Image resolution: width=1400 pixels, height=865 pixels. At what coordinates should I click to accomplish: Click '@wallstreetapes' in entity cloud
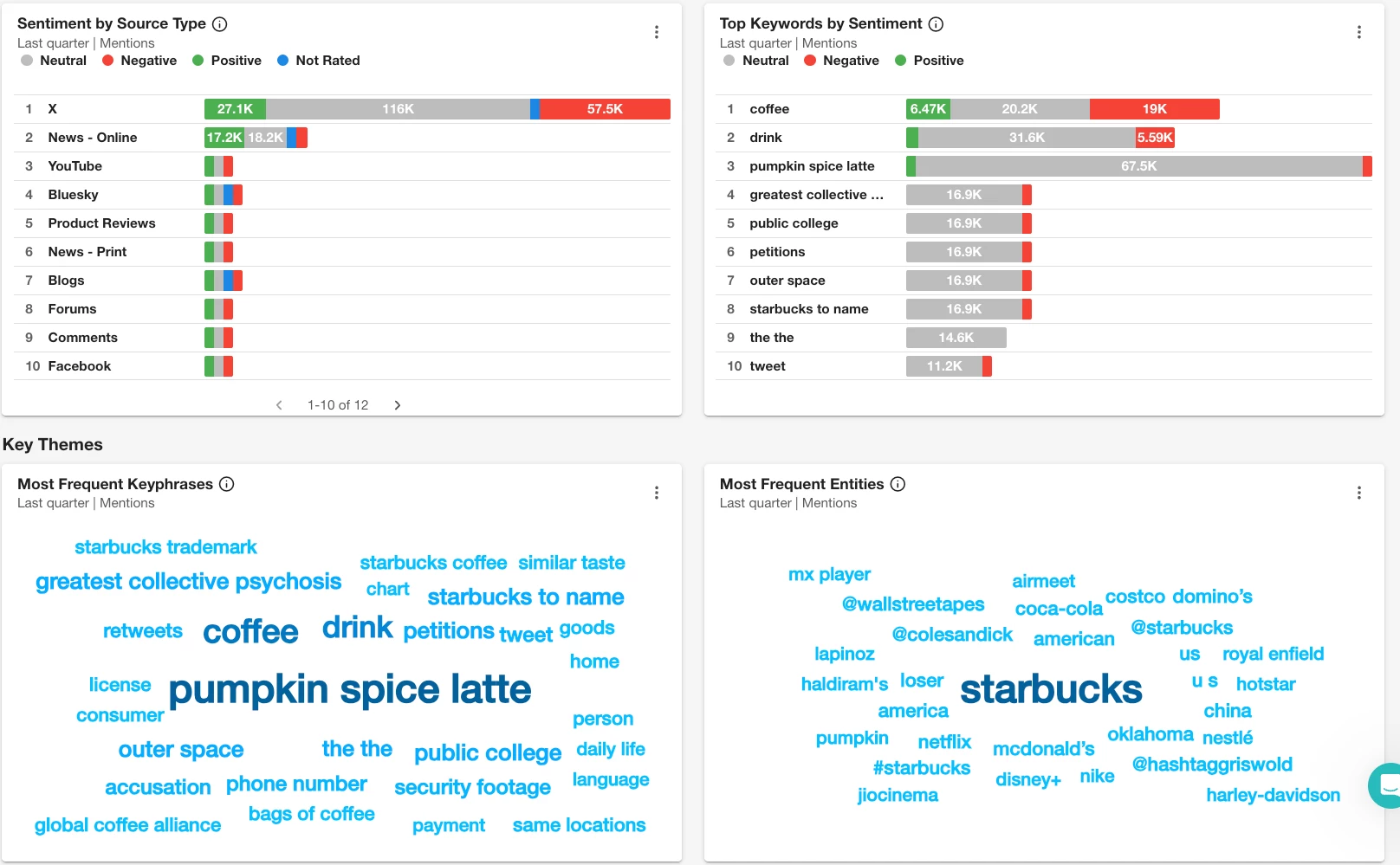pyautogui.click(x=913, y=604)
